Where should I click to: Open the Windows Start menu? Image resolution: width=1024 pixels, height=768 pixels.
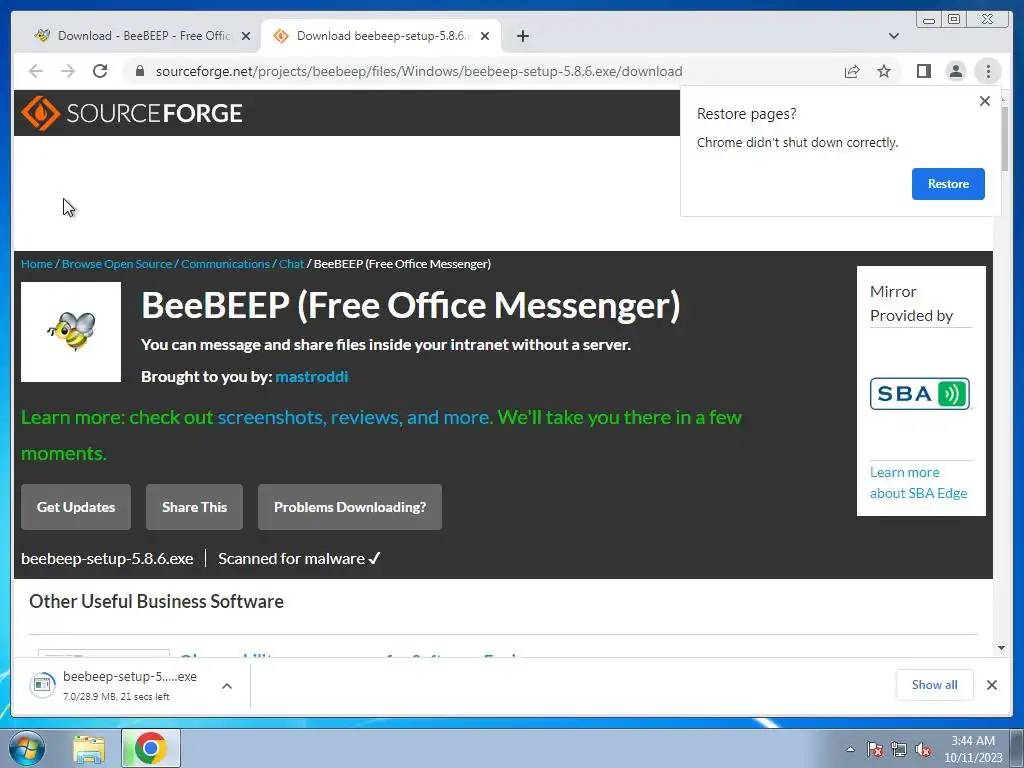(26, 748)
